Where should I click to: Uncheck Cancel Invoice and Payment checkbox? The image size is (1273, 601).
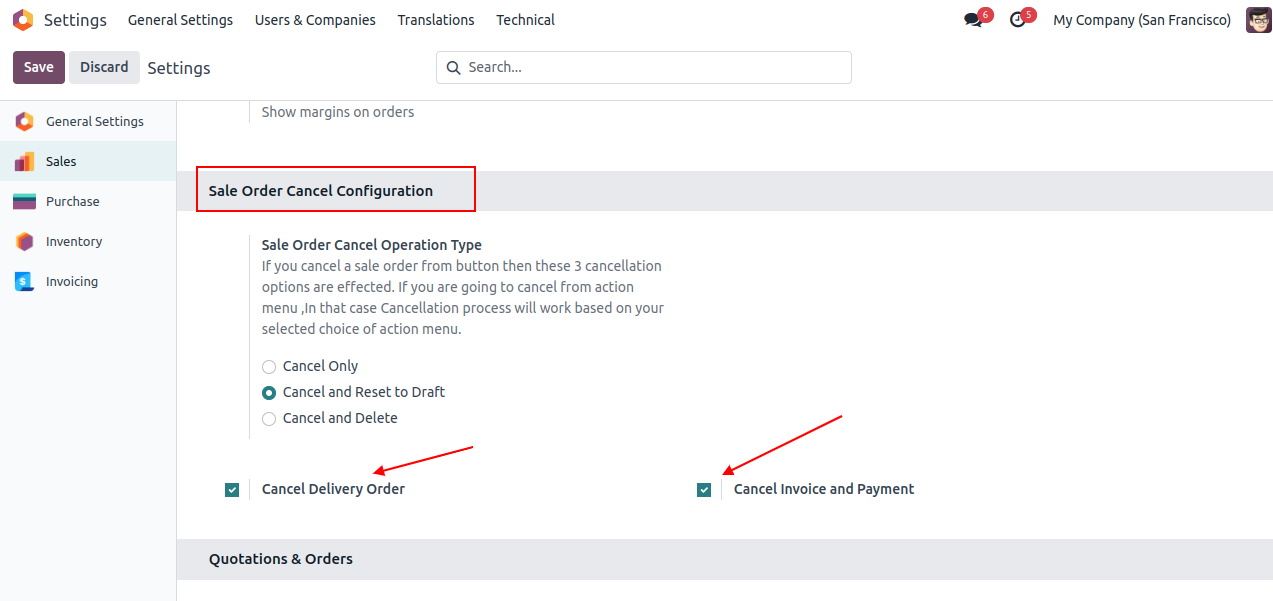(704, 490)
